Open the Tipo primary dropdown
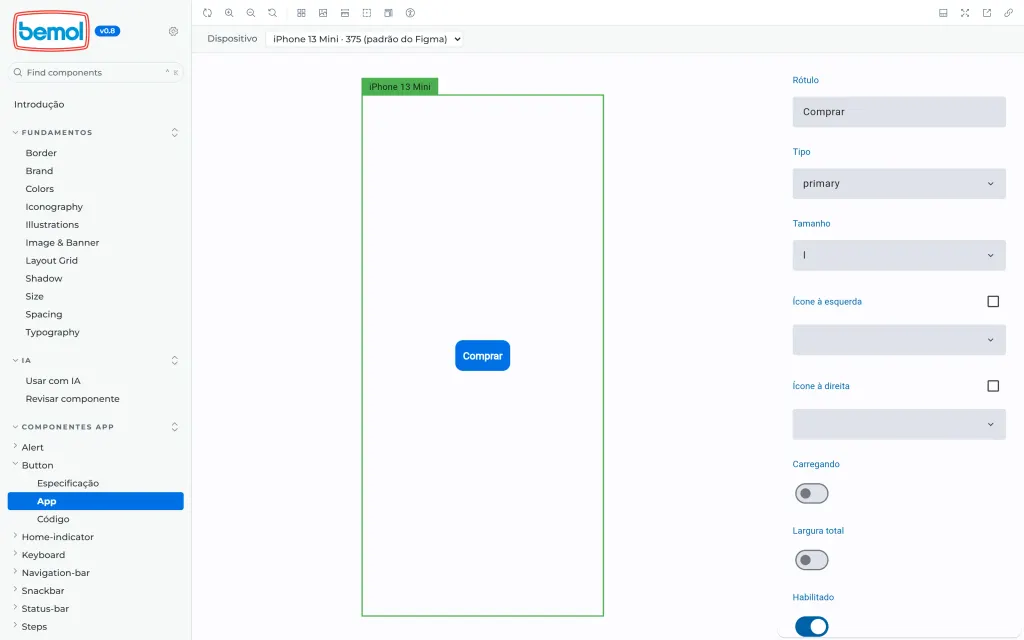 coord(899,184)
